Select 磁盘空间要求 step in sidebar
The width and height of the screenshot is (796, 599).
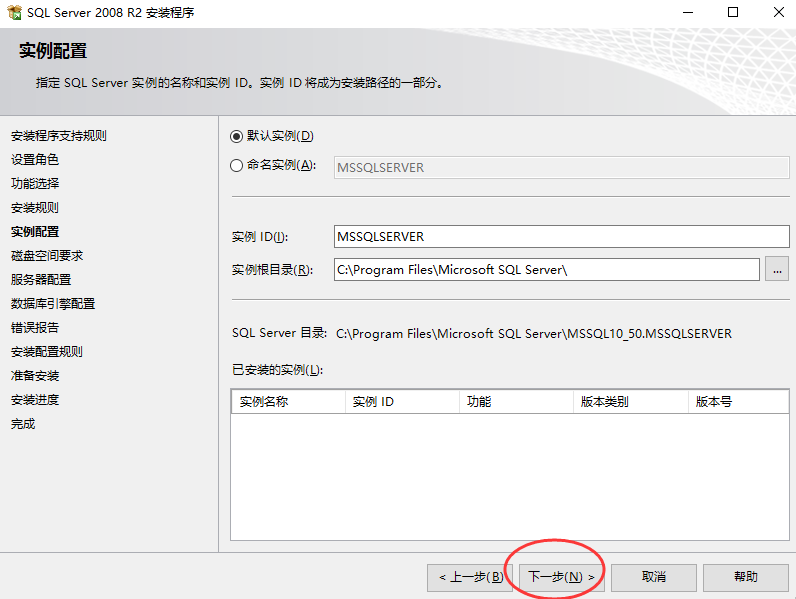(47, 255)
